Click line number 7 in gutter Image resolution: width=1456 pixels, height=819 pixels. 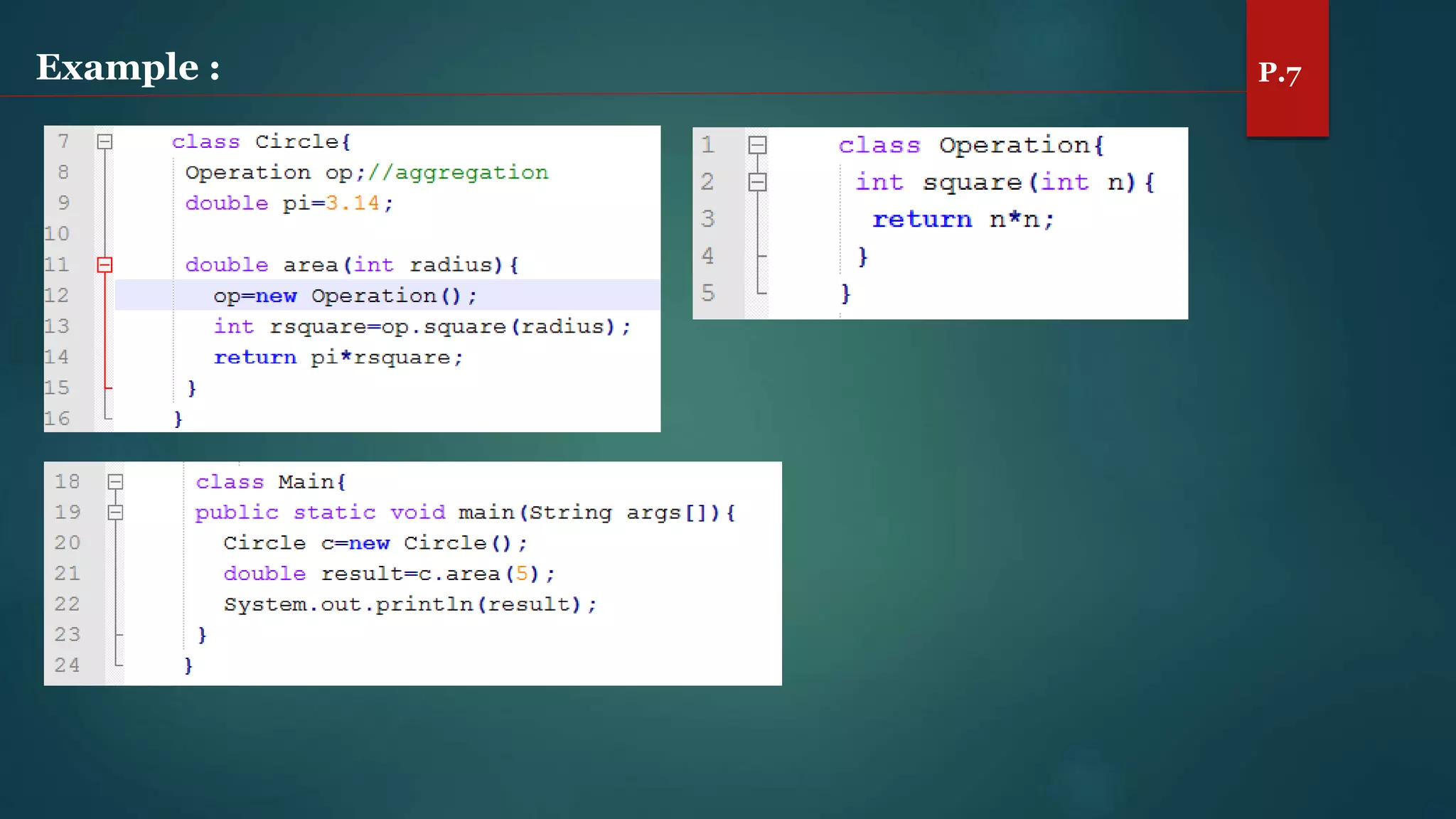coord(64,141)
